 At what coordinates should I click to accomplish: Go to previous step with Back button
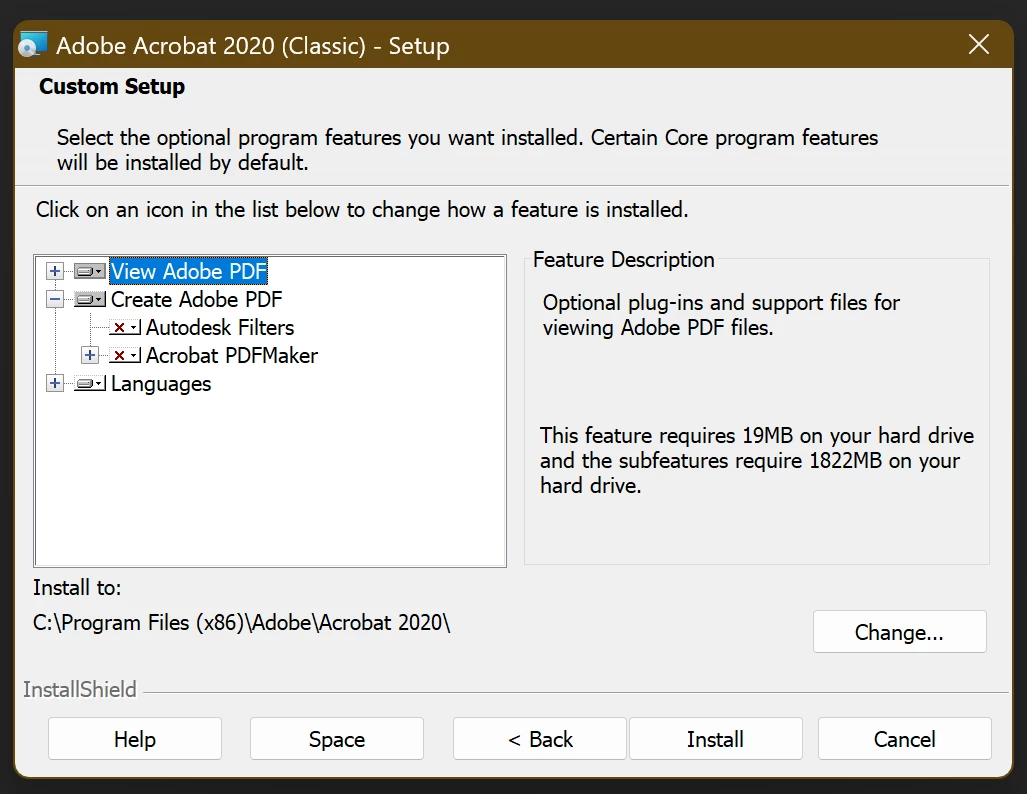[540, 739]
